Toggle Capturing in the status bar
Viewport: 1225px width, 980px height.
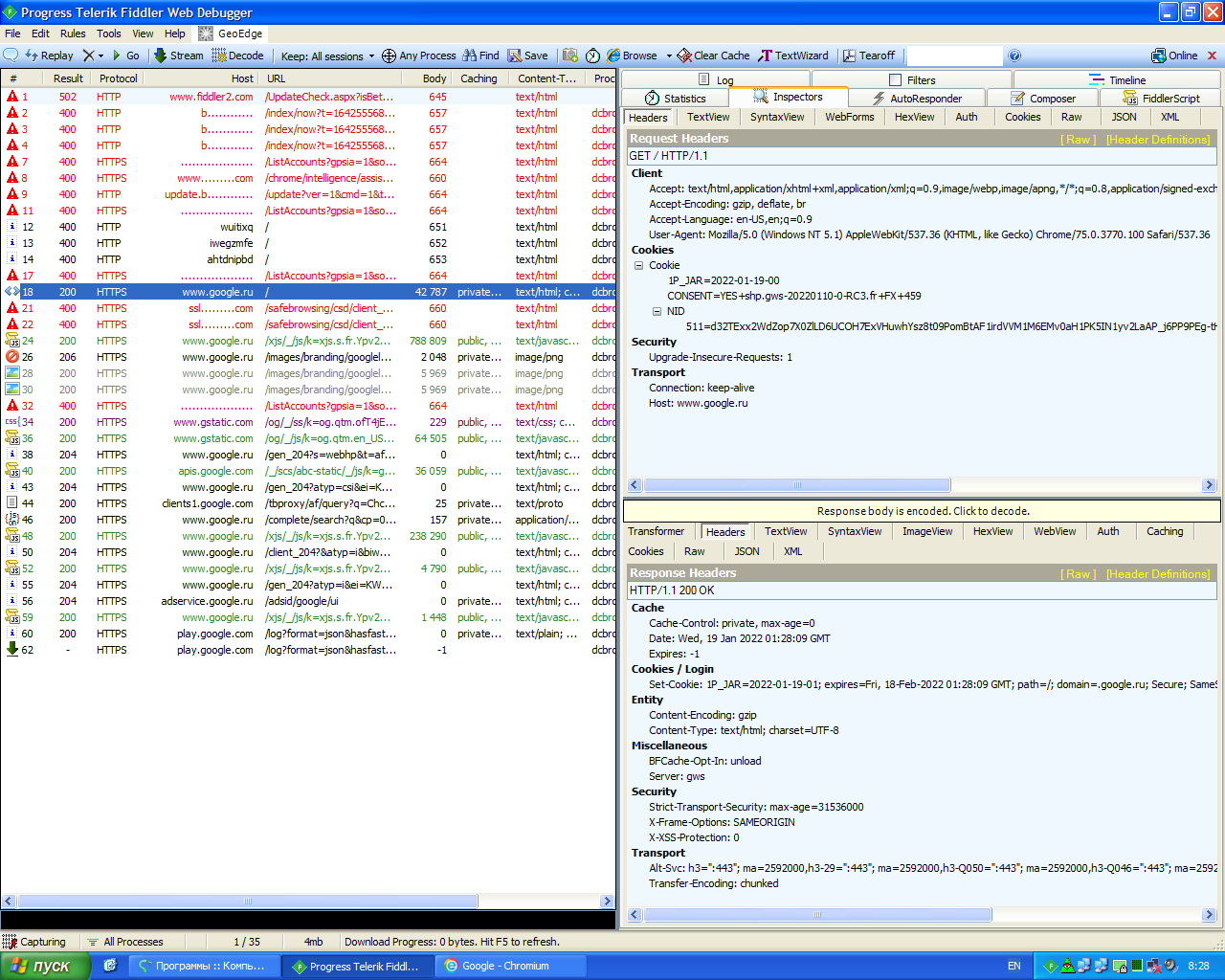point(34,942)
